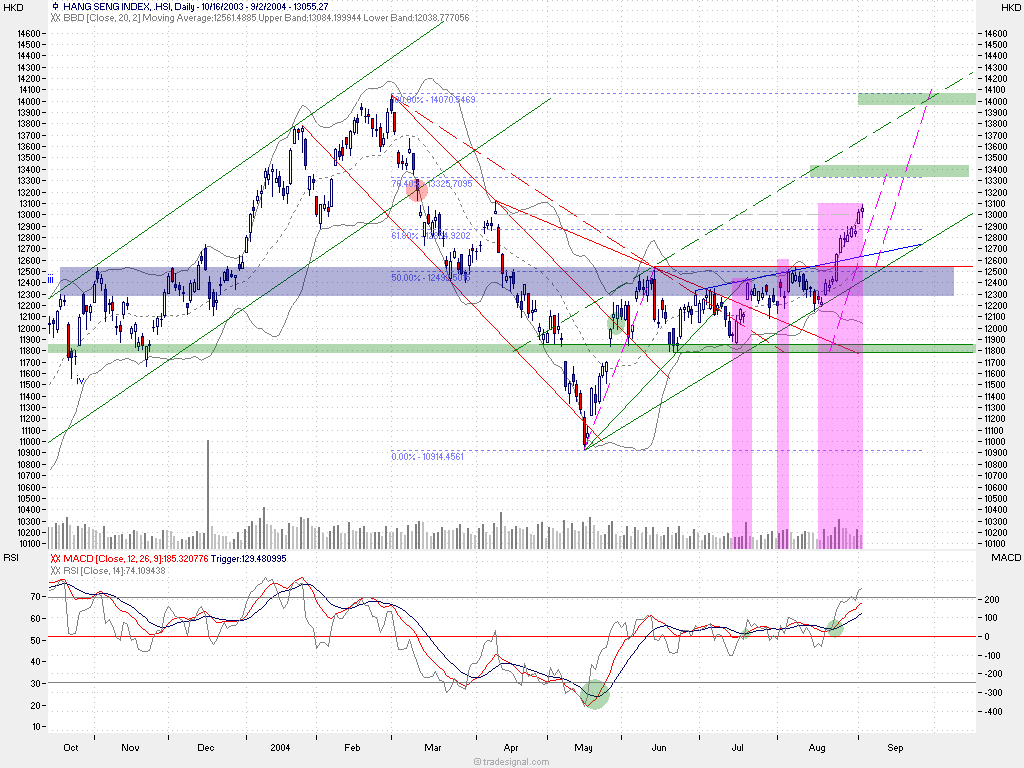Click the small green circle on MACD in July
The height and width of the screenshot is (768, 1024).
click(x=744, y=630)
